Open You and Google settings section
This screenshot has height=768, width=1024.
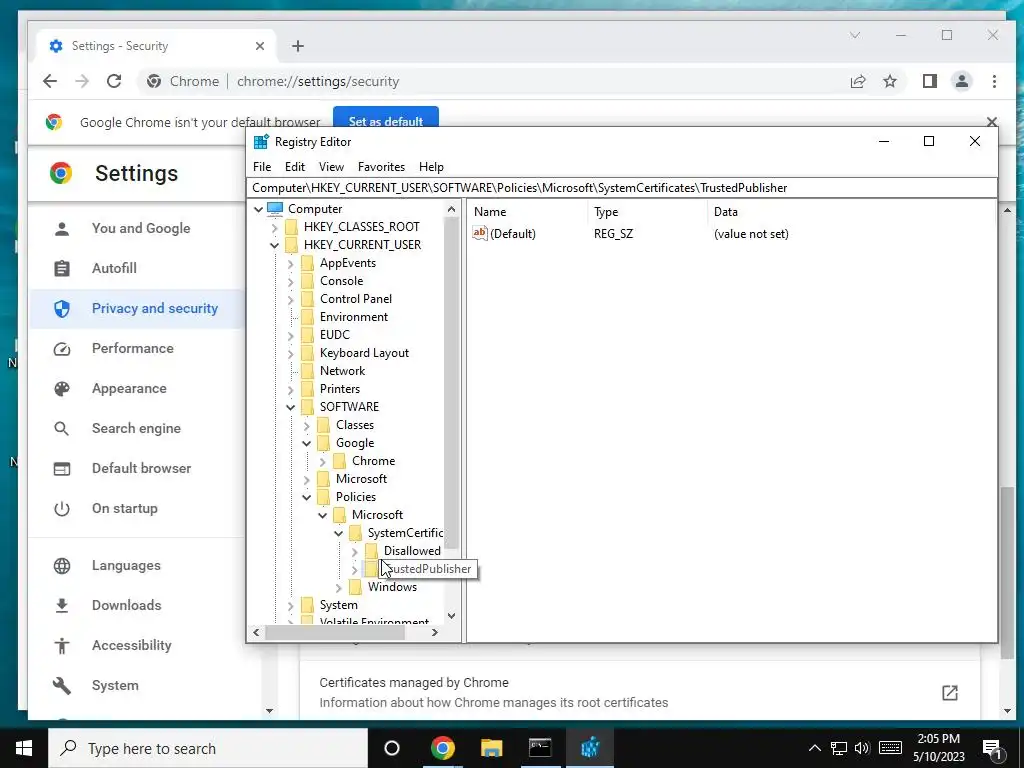click(141, 228)
